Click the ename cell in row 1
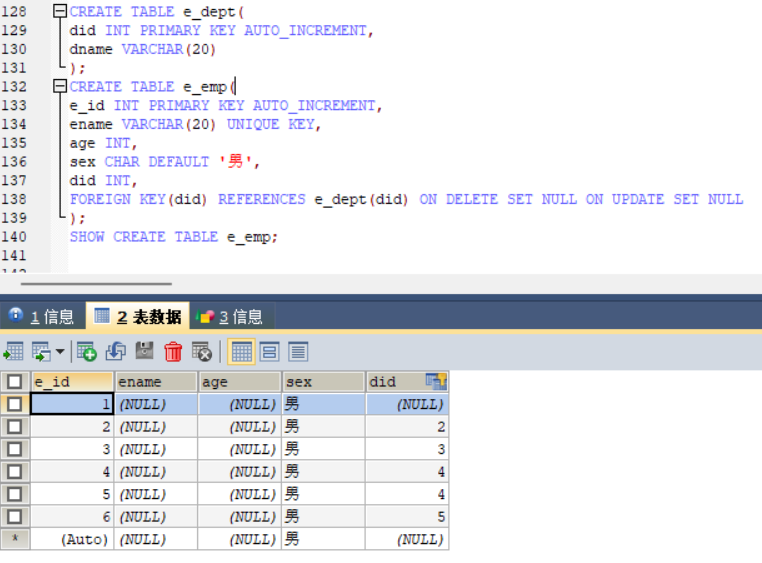 click(x=156, y=404)
